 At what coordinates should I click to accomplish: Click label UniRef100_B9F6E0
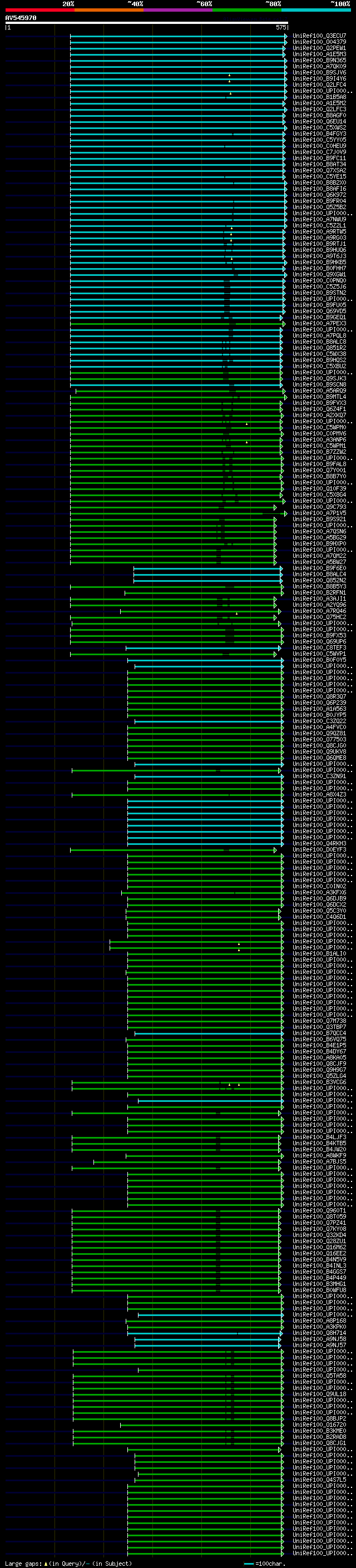(x=319, y=568)
